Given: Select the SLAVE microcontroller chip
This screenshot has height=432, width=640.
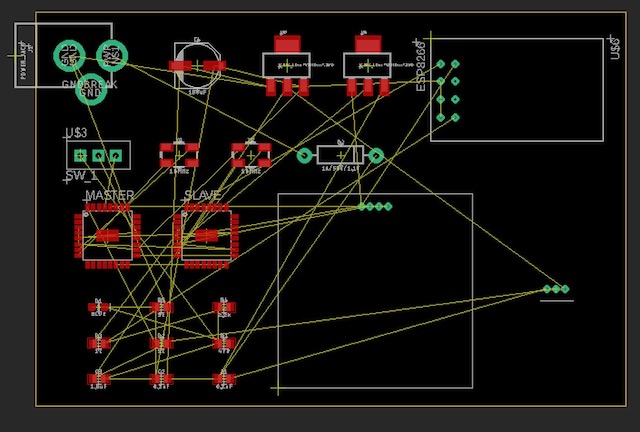Looking at the screenshot, I should pyautogui.click(x=206, y=236).
